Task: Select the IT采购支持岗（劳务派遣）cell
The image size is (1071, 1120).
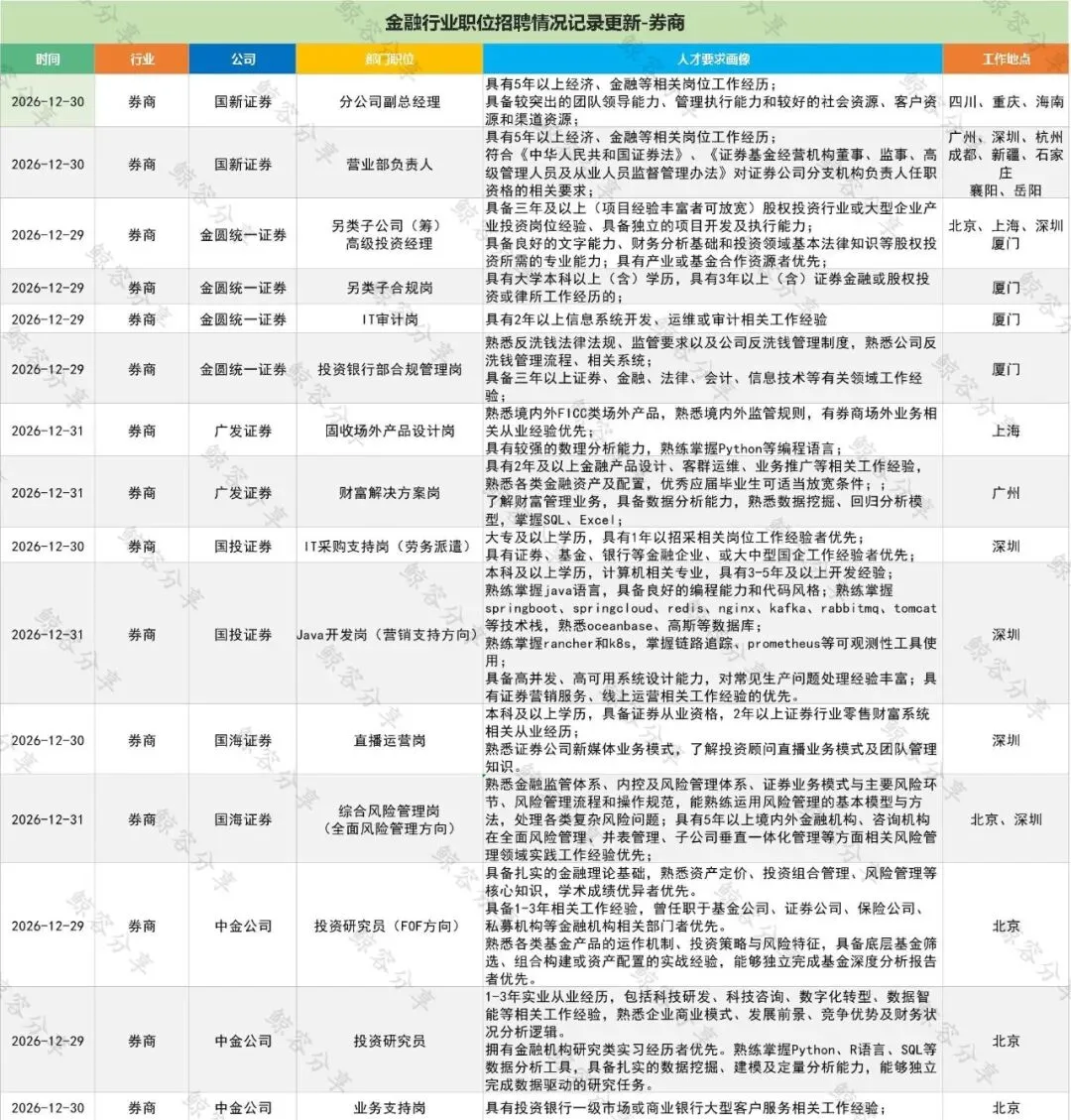Action: coord(390,546)
